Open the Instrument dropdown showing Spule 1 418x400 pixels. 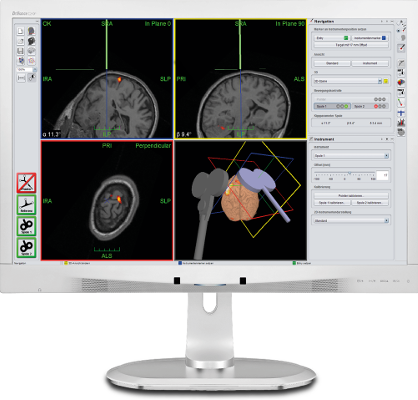351,155
